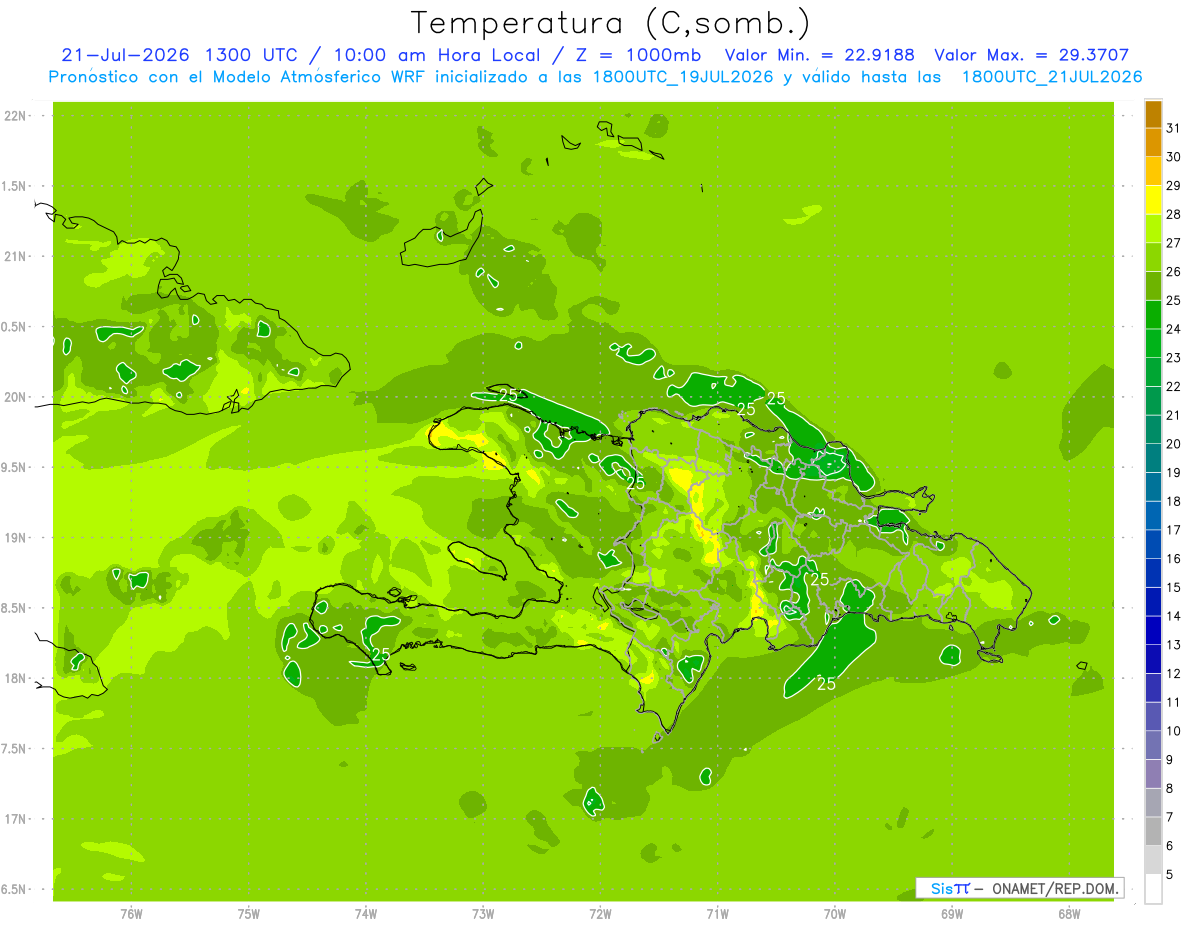Click the 68W longitude axis label
The width and height of the screenshot is (1200, 927).
(x=1069, y=914)
